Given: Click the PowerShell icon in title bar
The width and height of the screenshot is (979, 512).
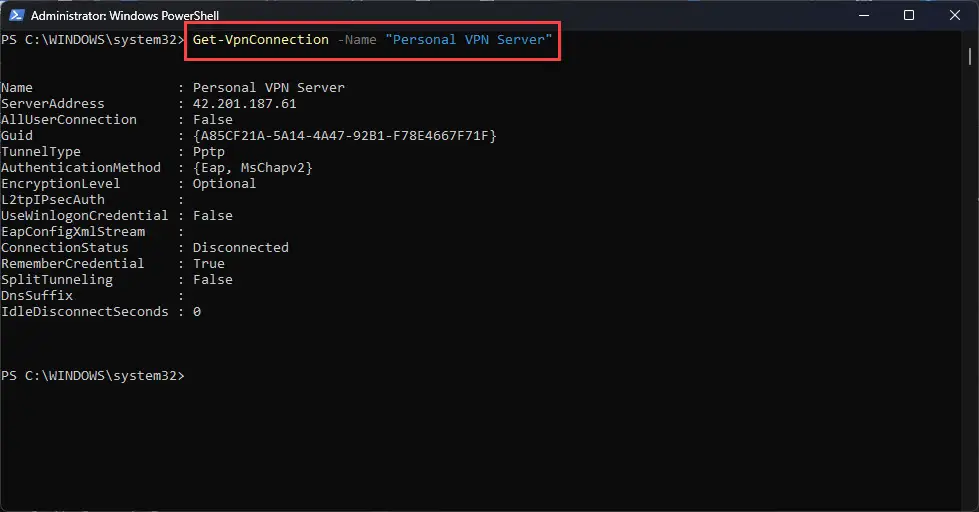Looking at the screenshot, I should pyautogui.click(x=16, y=15).
